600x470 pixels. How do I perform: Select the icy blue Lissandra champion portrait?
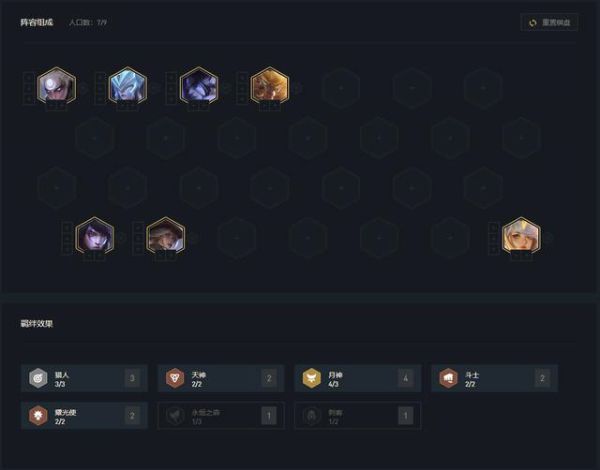click(127, 86)
